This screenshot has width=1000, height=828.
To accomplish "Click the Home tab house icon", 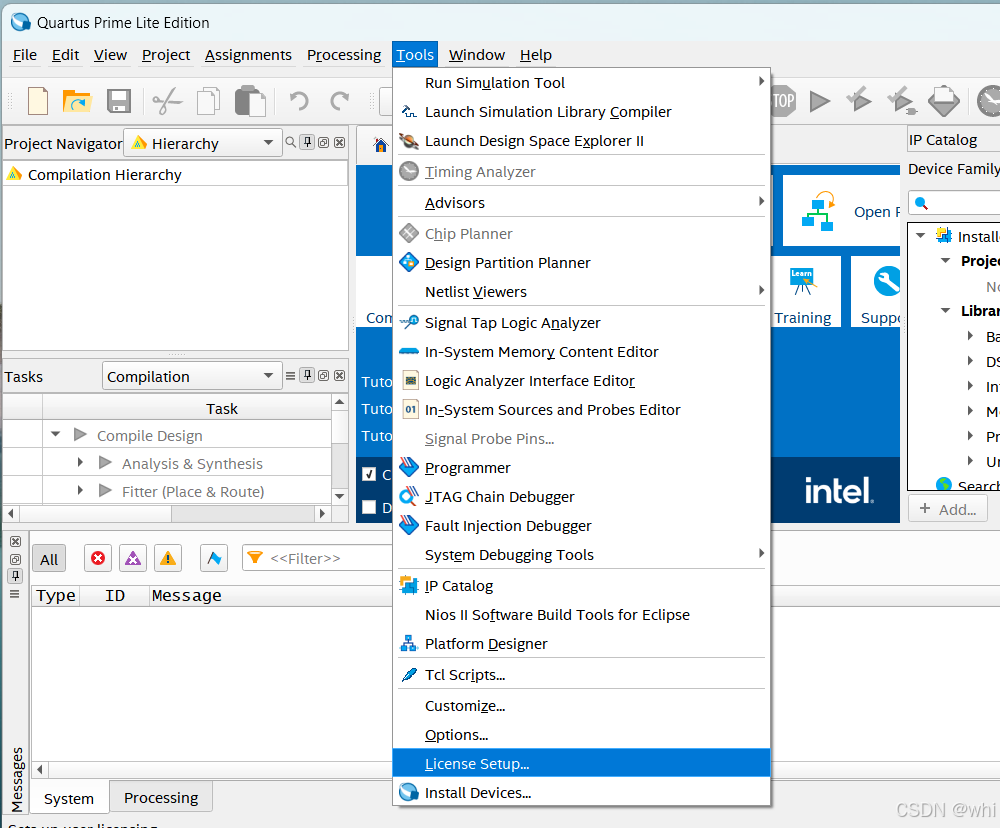I will 380,145.
